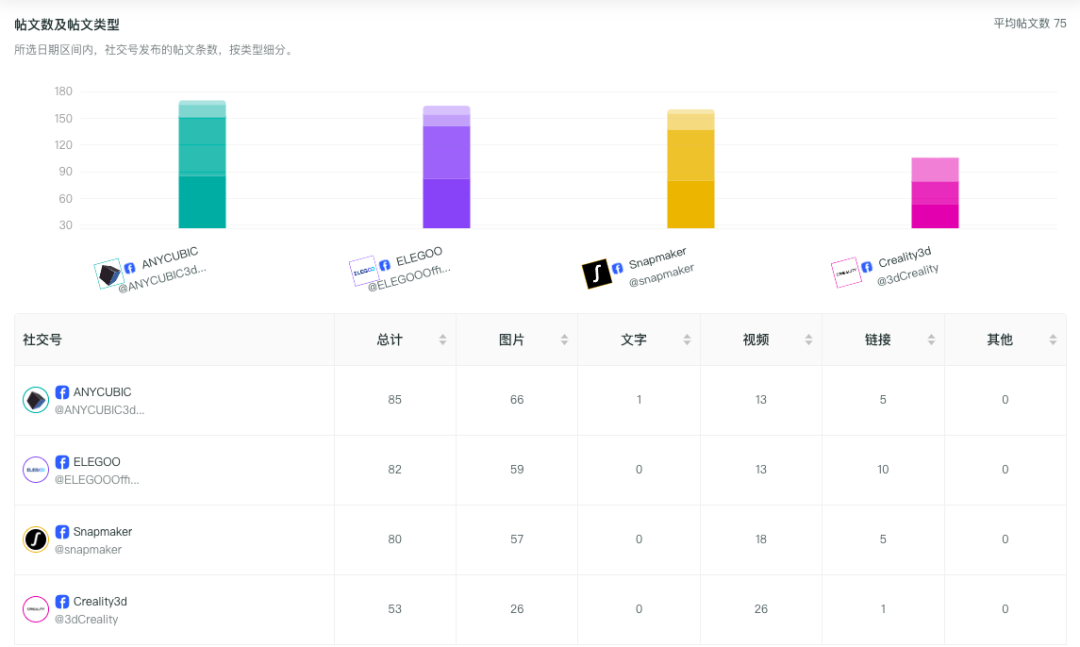The height and width of the screenshot is (647, 1080).
Task: Click ELEGOO logo under chart axis
Action: [x=364, y=271]
